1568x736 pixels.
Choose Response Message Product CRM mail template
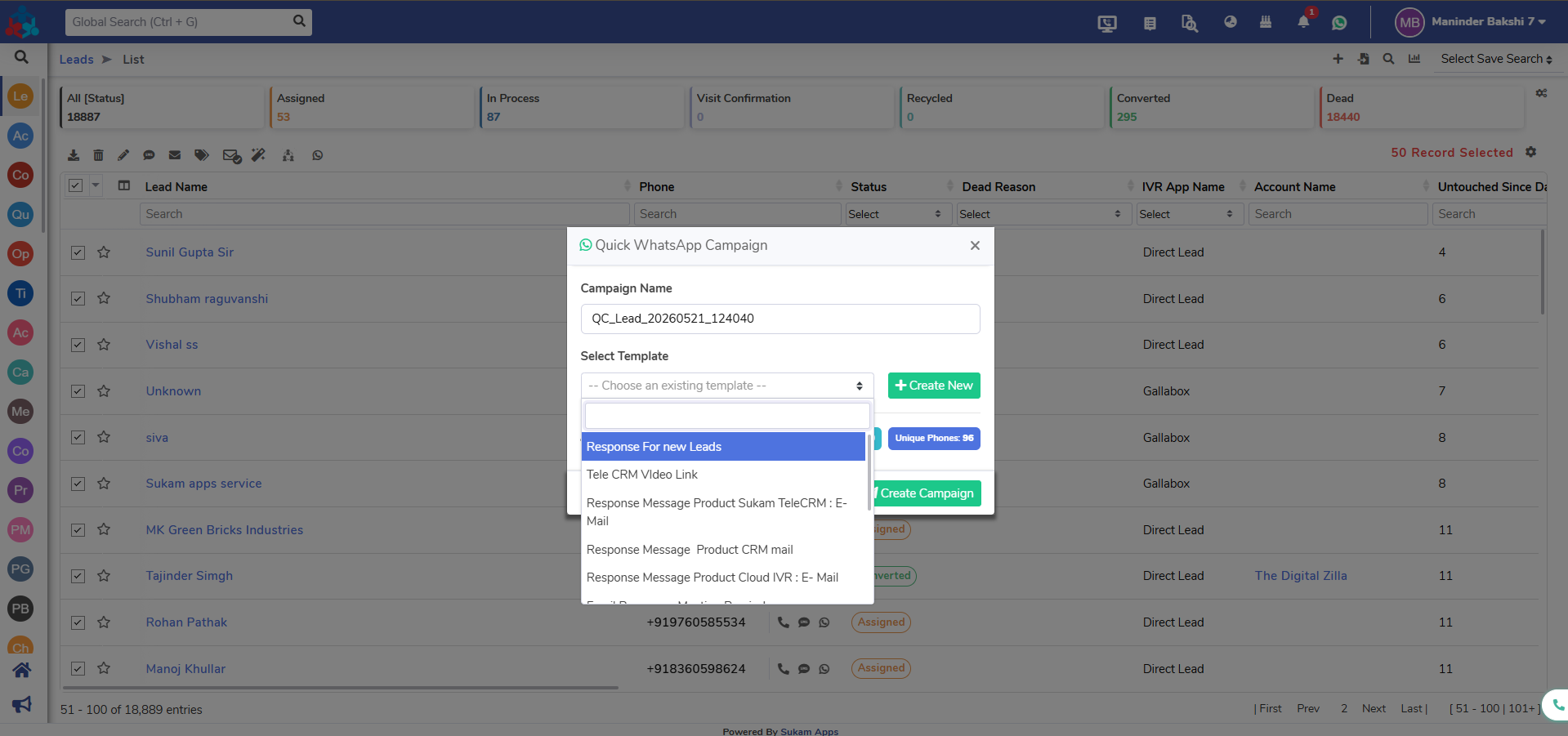click(723, 550)
